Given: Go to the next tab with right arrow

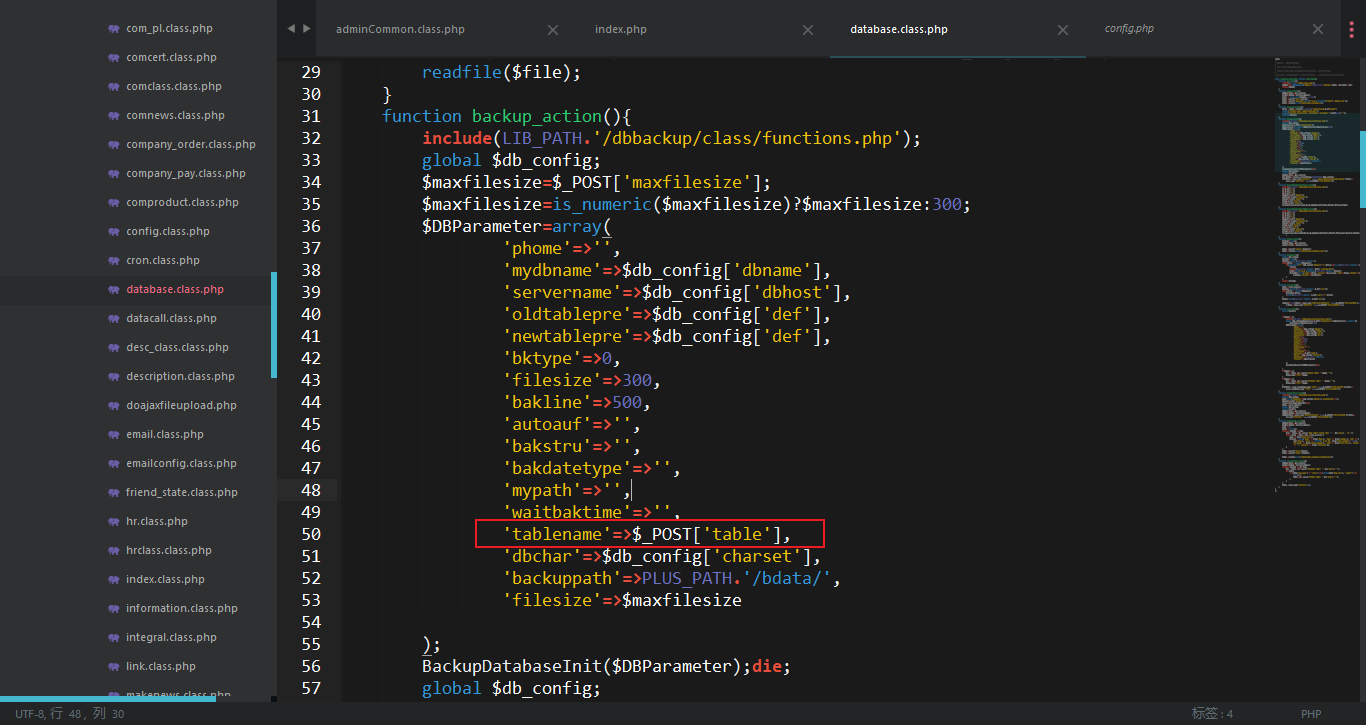Looking at the screenshot, I should click(307, 29).
